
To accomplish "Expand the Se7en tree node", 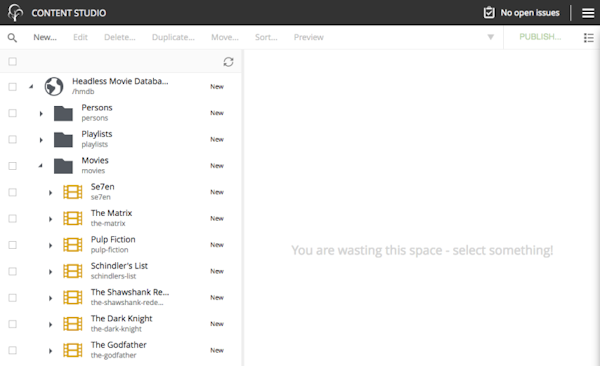I will click(x=50, y=193).
